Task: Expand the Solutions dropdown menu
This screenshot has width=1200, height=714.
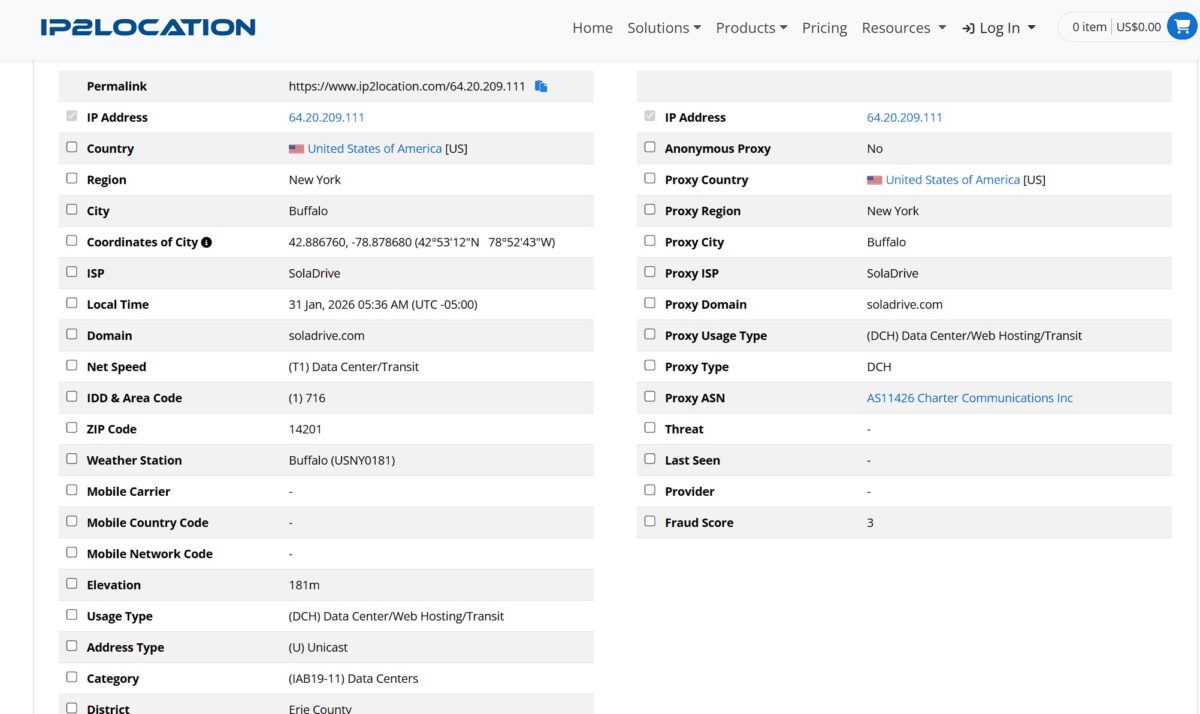Action: click(664, 28)
